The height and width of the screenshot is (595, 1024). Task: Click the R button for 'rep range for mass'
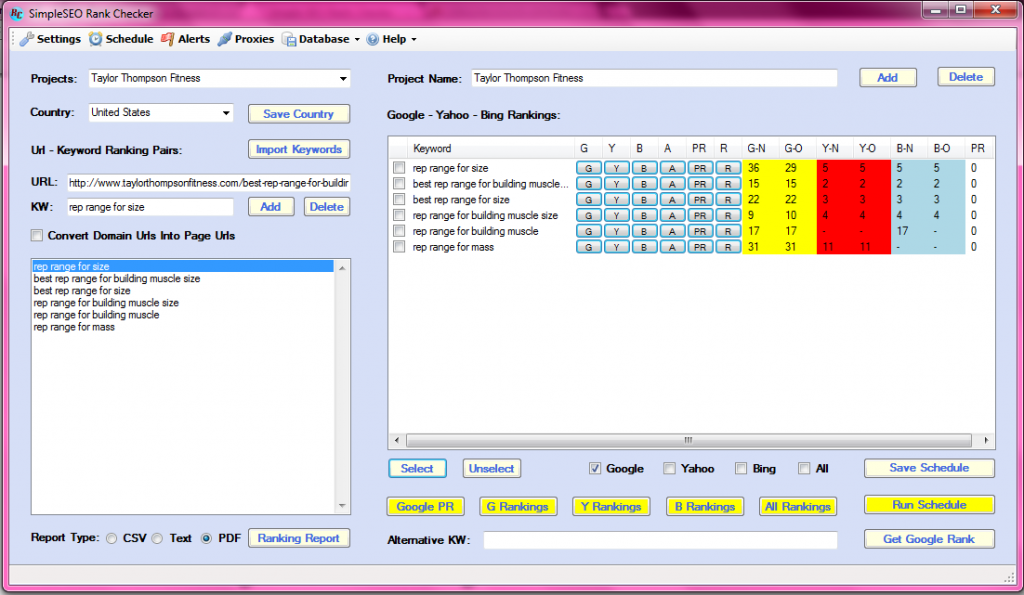(728, 247)
